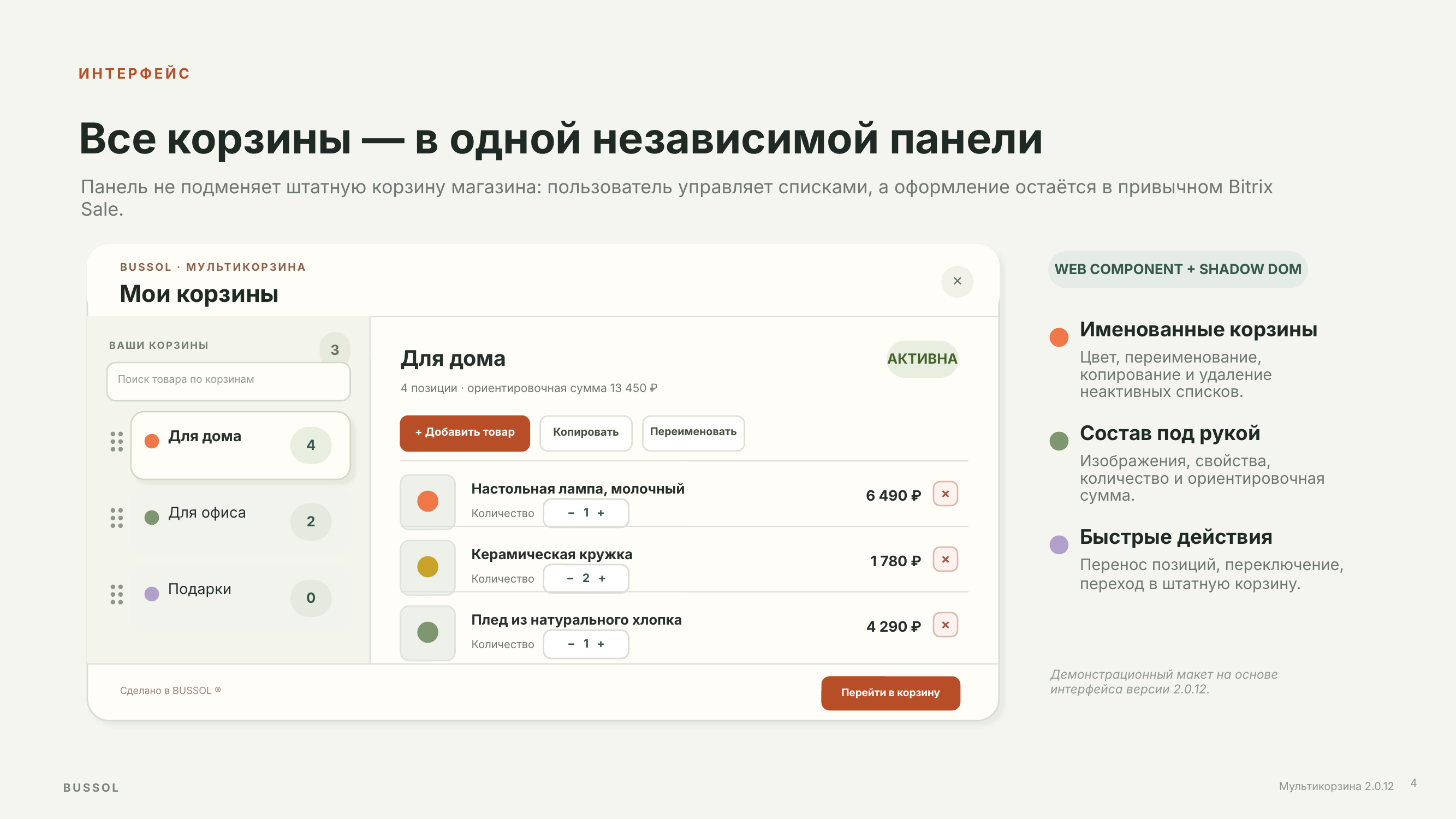Click the Сделано в BUSSOL footer text

[x=170, y=690]
